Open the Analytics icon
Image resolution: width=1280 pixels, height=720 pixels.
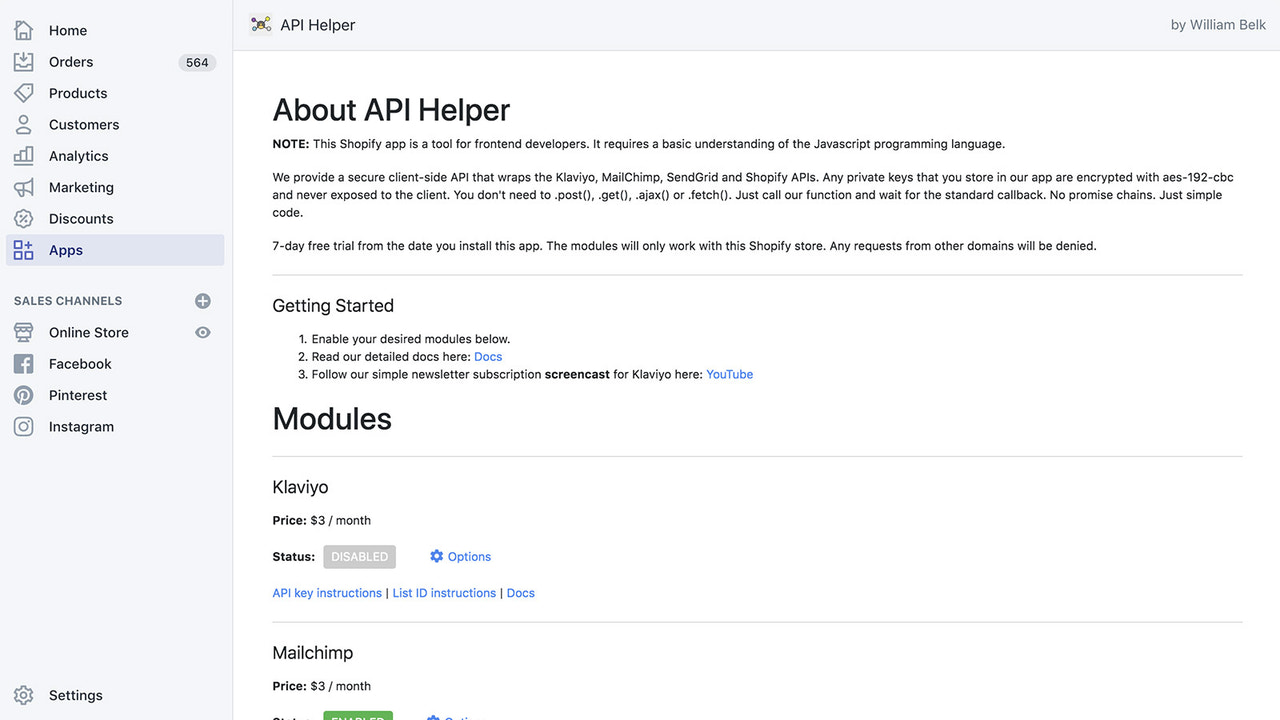[22, 156]
